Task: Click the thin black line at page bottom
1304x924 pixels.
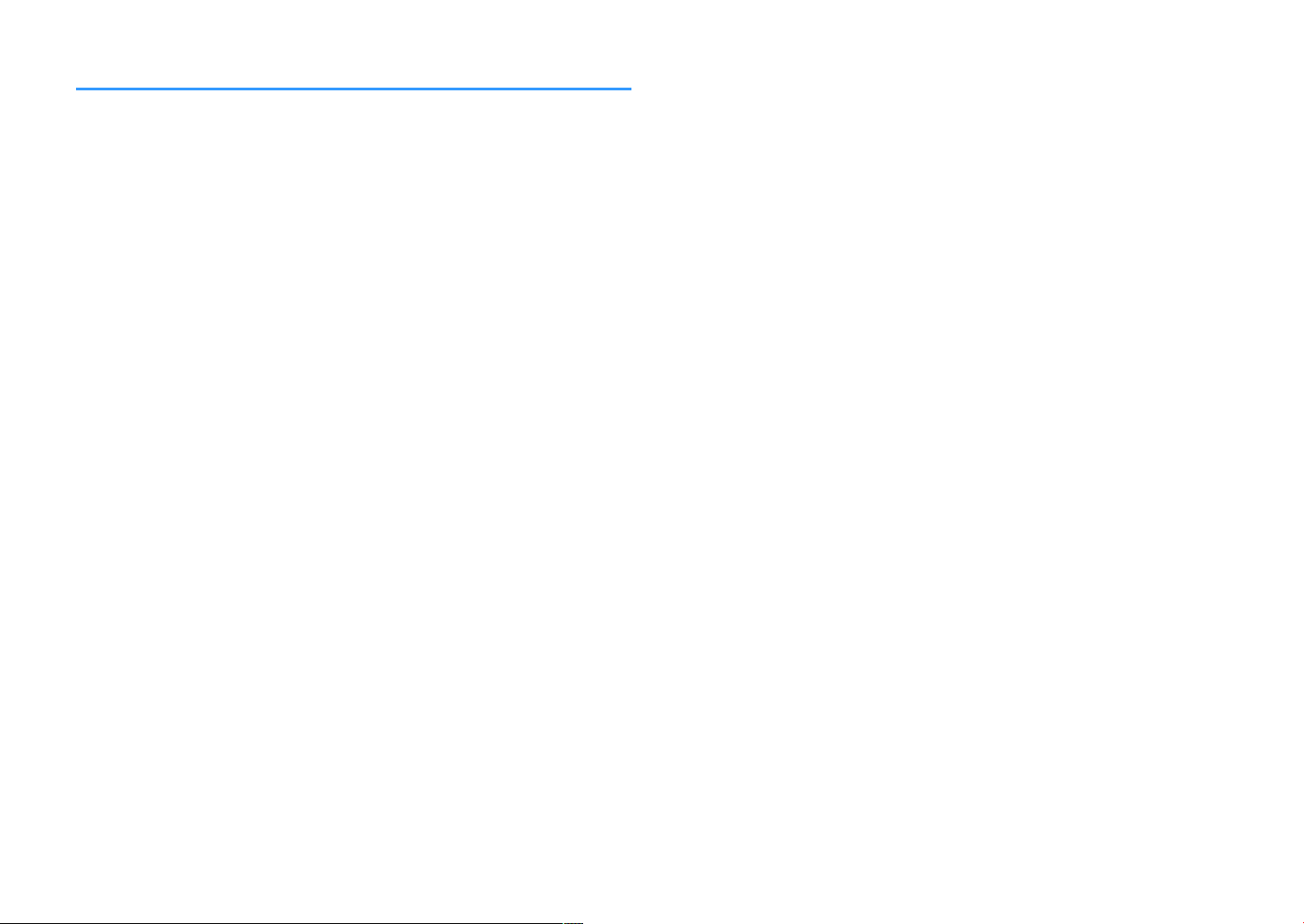Action: tap(292, 922)
